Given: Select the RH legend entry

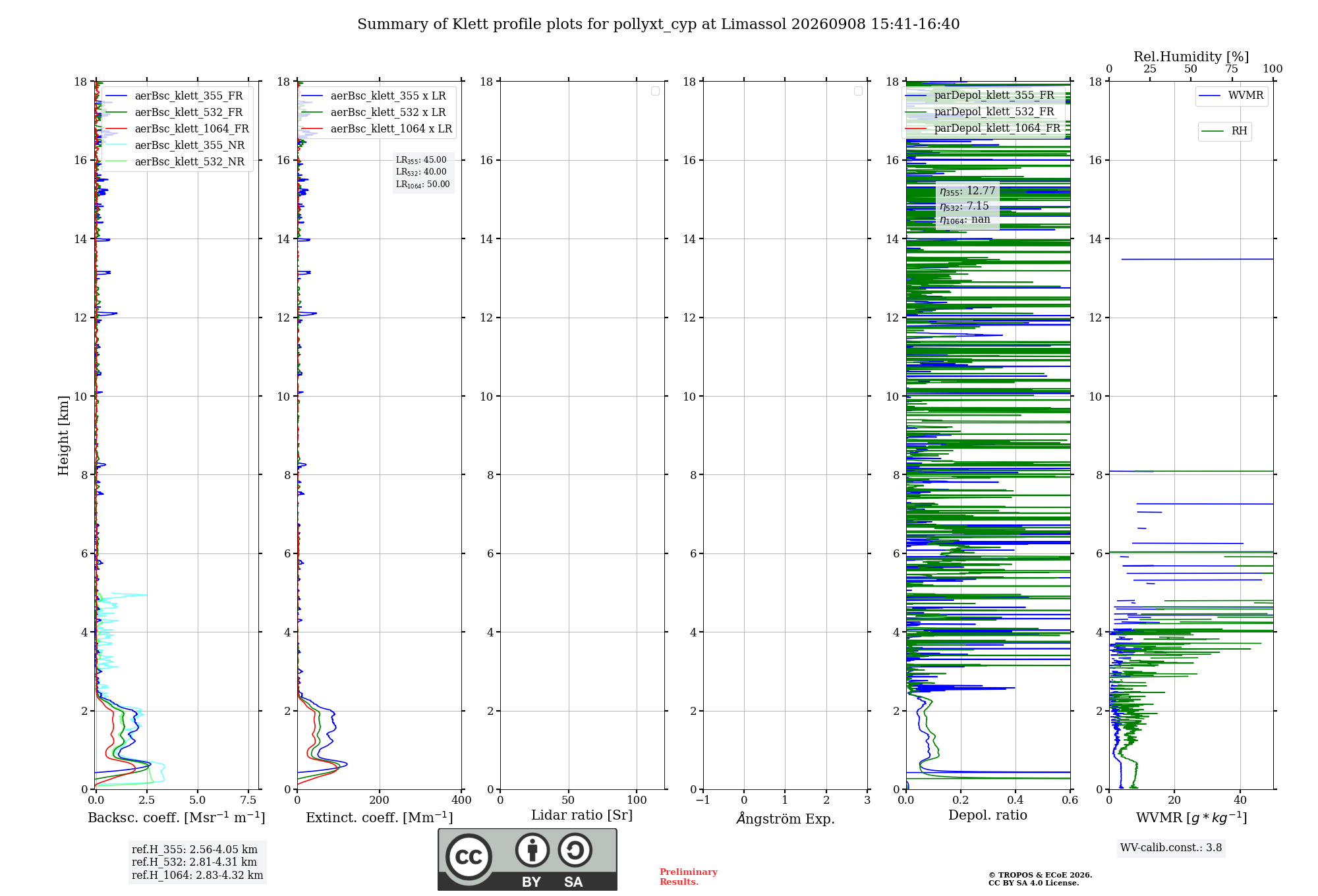Looking at the screenshot, I should [x=1224, y=132].
